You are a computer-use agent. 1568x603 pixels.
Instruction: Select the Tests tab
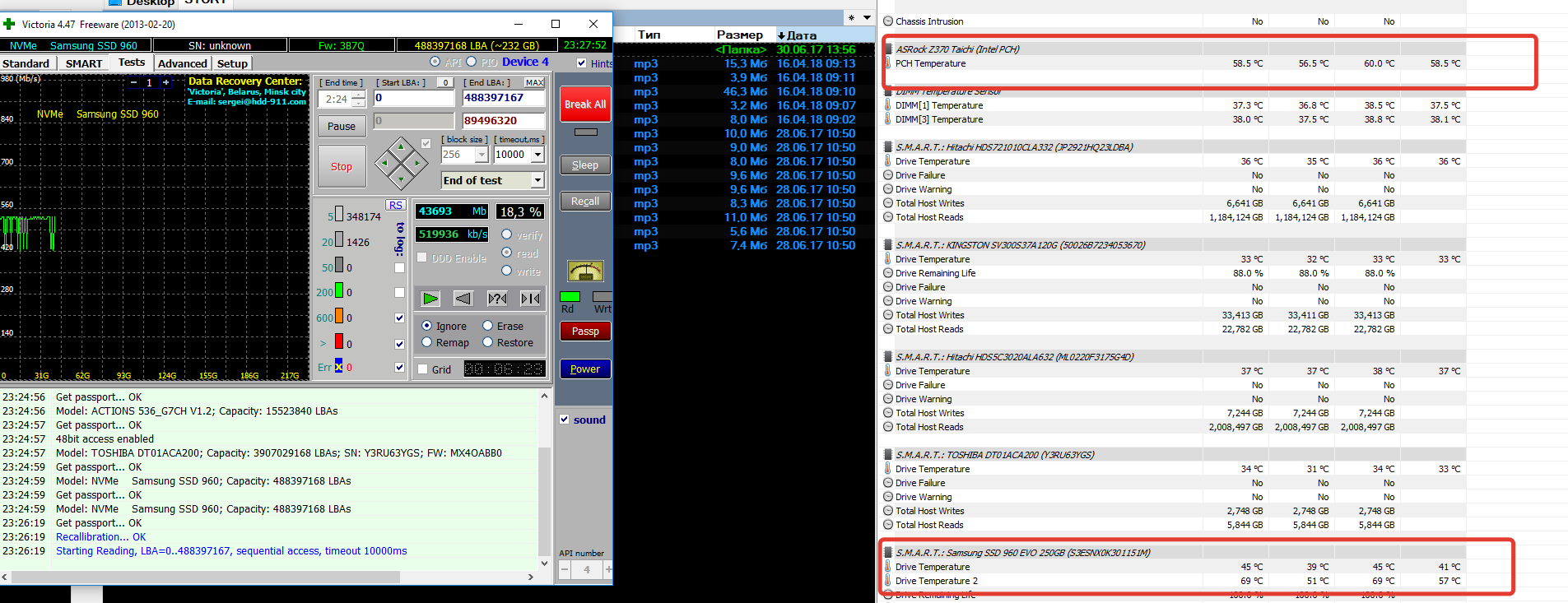pos(132,63)
